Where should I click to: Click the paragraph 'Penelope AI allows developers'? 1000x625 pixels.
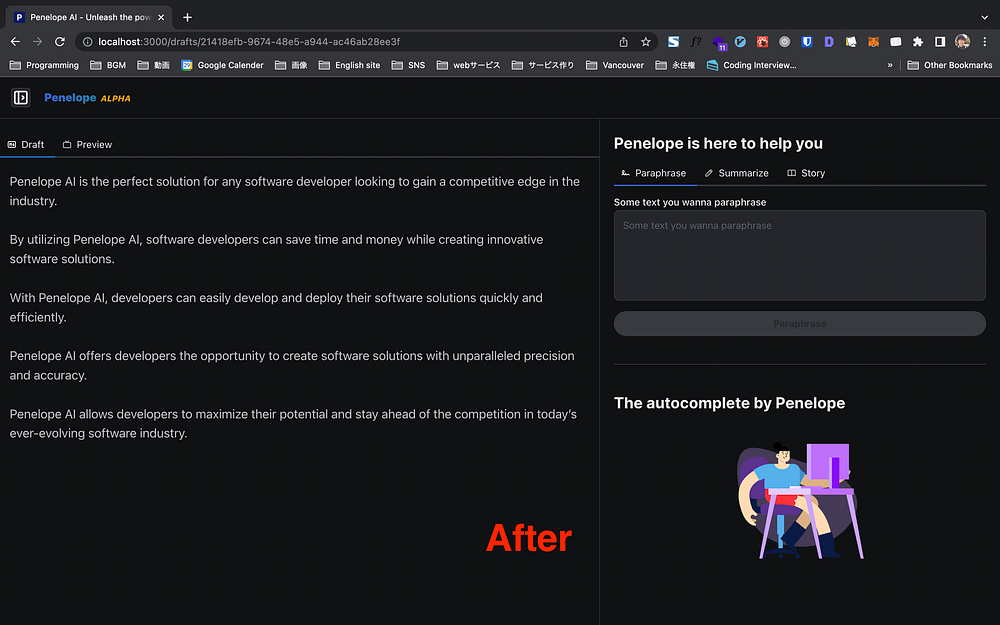point(293,423)
